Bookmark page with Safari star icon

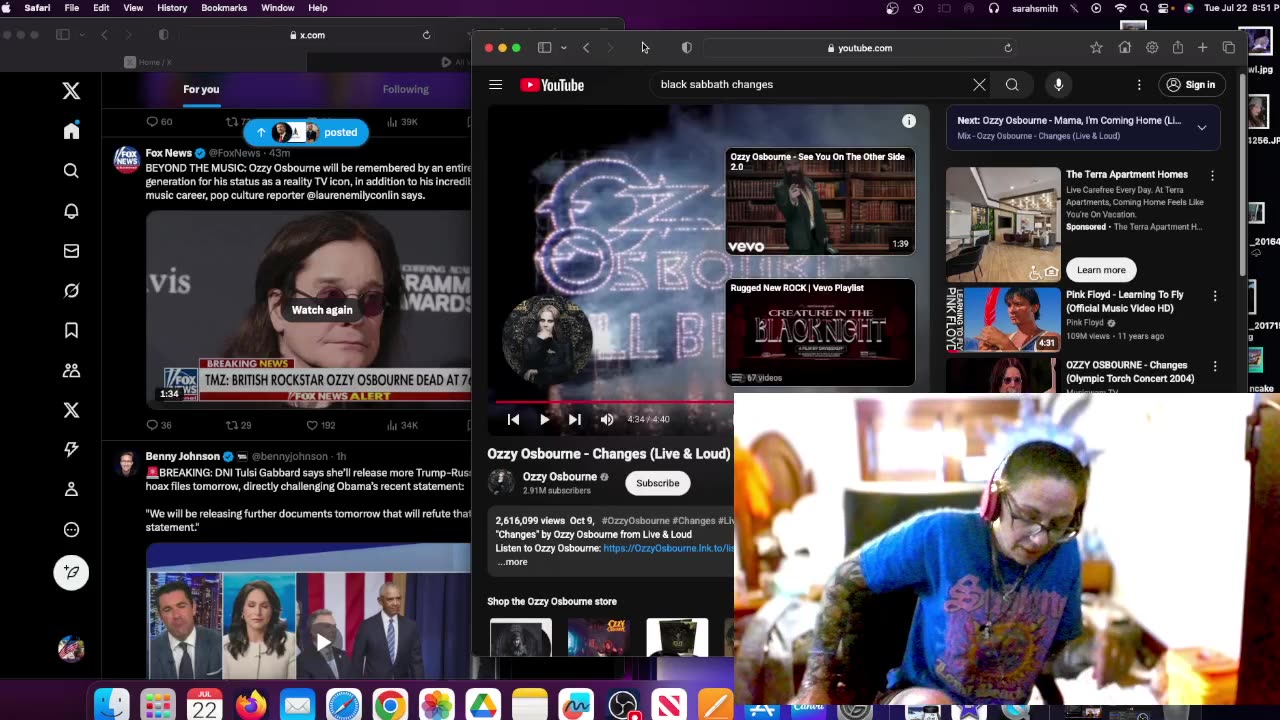1096,48
